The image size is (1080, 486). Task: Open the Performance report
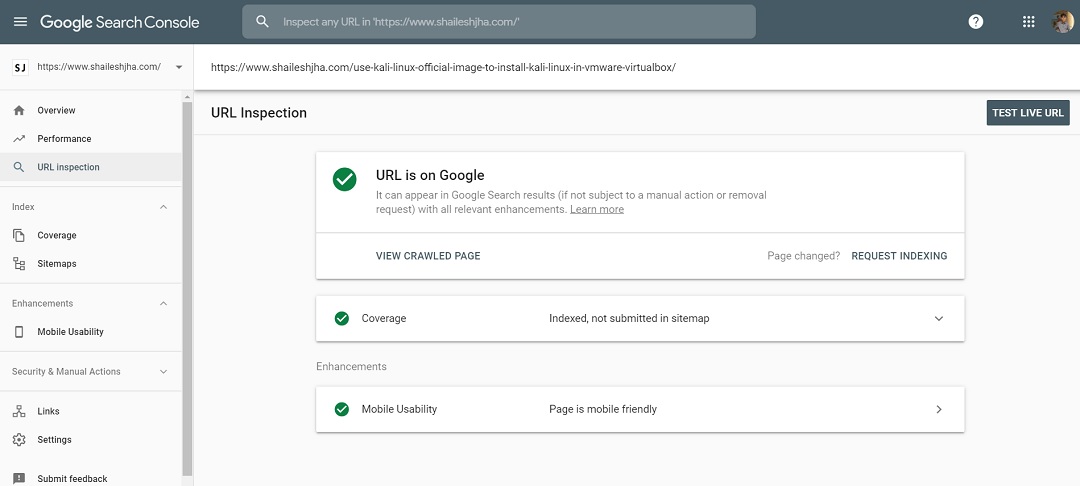pyautogui.click(x=64, y=138)
